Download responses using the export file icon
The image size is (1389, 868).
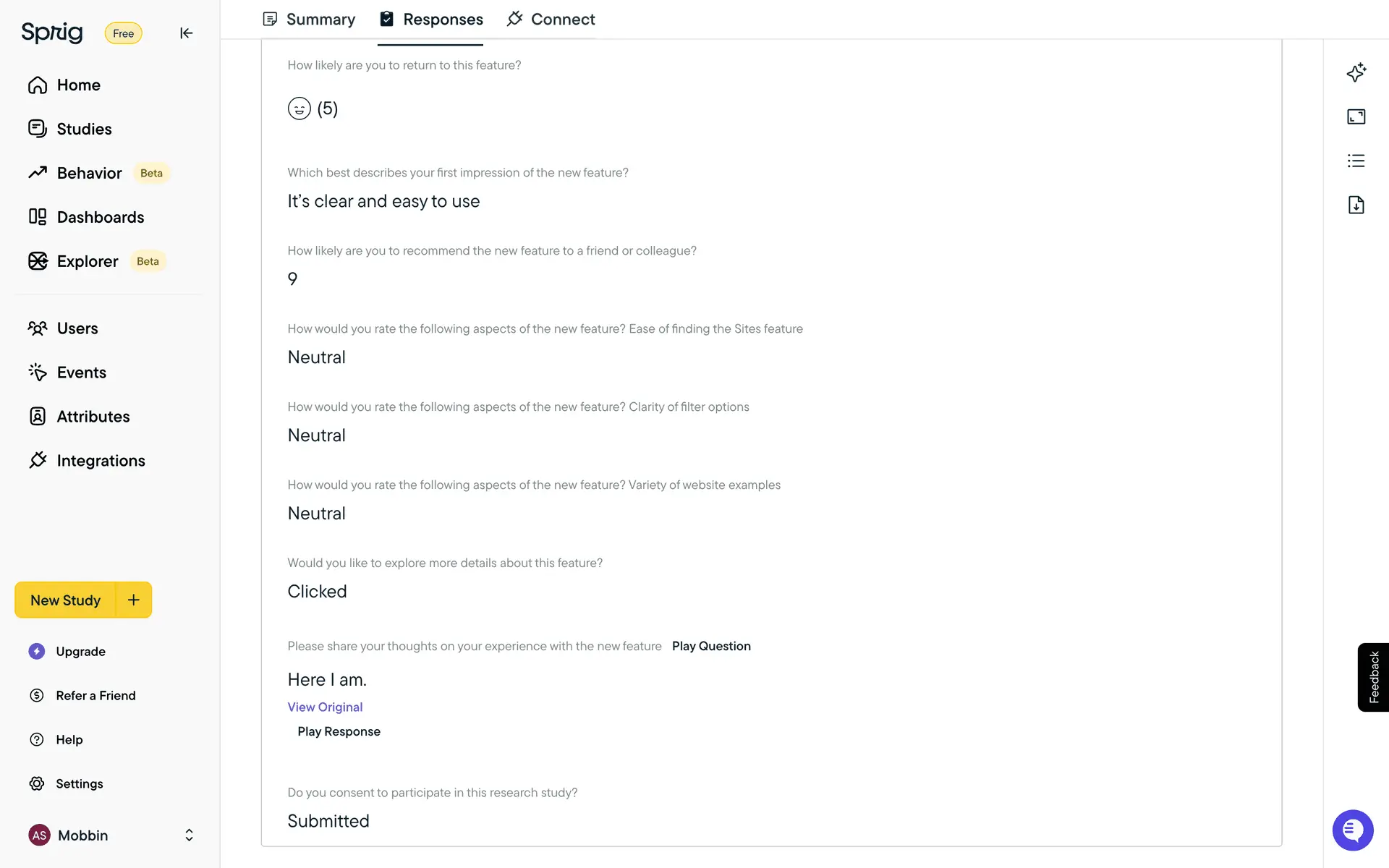(x=1356, y=205)
